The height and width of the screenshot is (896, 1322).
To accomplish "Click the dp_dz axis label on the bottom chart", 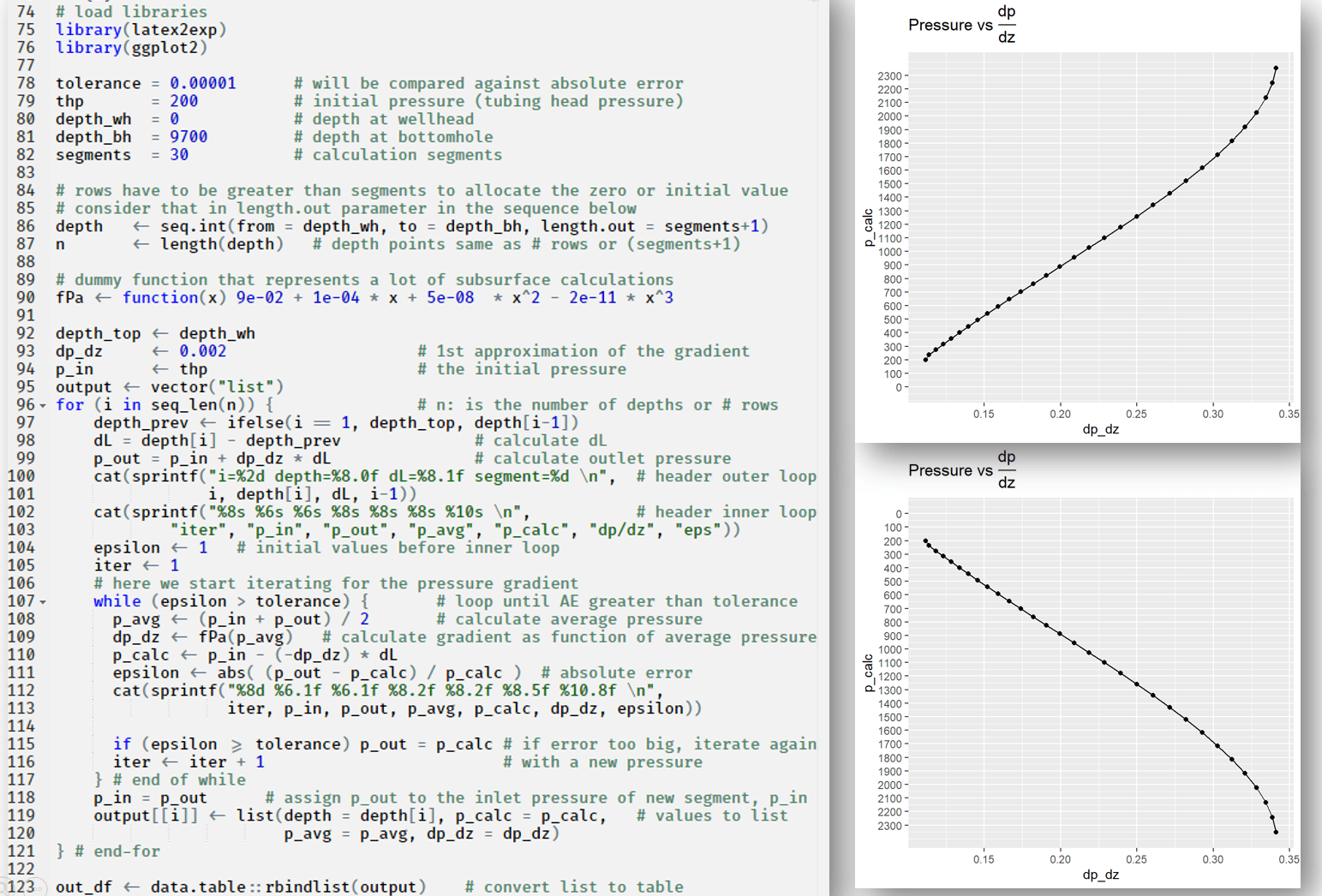I will [1100, 875].
